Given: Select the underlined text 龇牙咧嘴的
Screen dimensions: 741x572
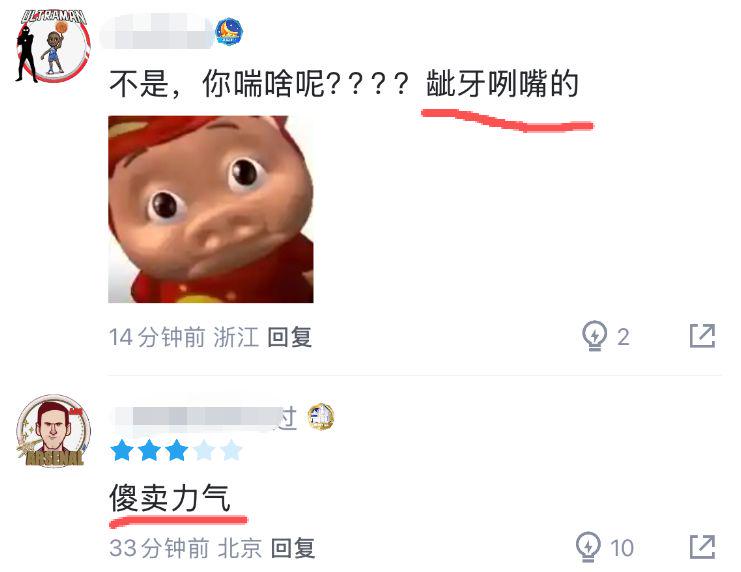Looking at the screenshot, I should pos(502,84).
